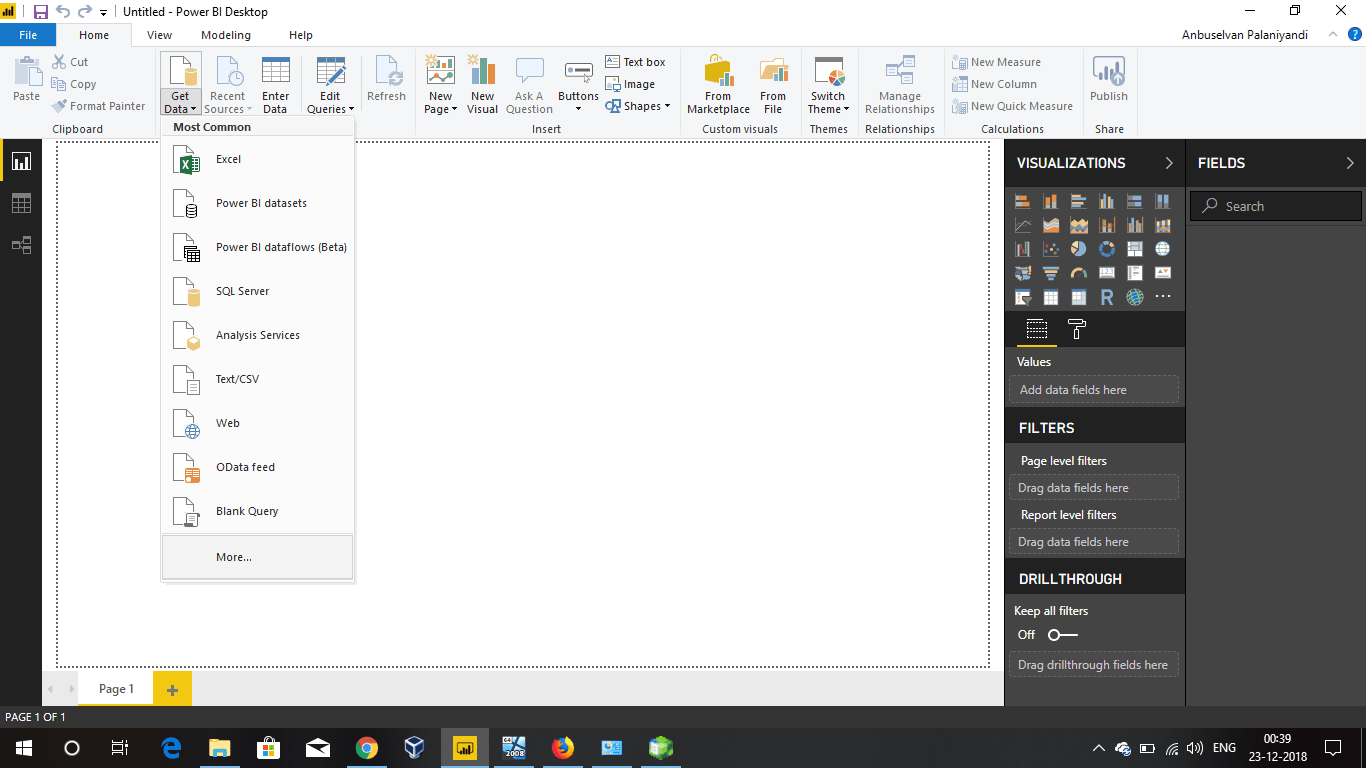Choose the Funnel visual
Screen dimensions: 1366x768
click(x=1051, y=273)
